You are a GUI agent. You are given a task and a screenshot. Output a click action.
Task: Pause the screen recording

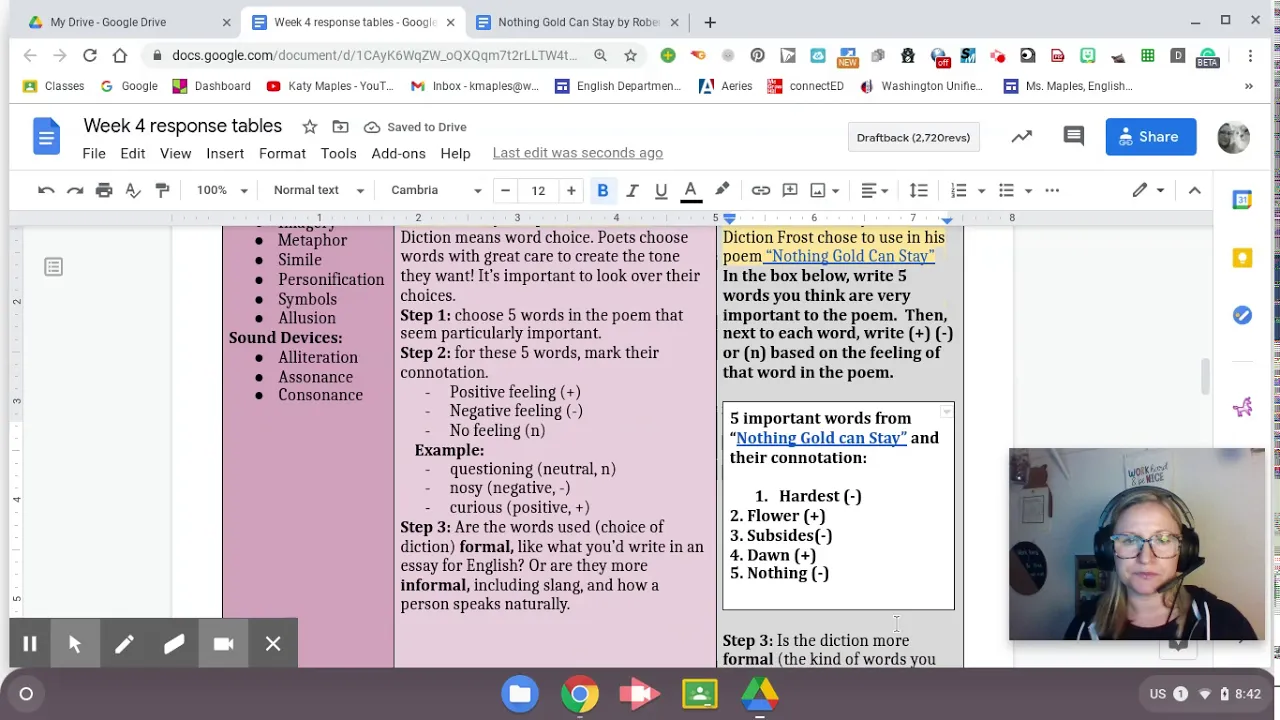[x=30, y=645]
